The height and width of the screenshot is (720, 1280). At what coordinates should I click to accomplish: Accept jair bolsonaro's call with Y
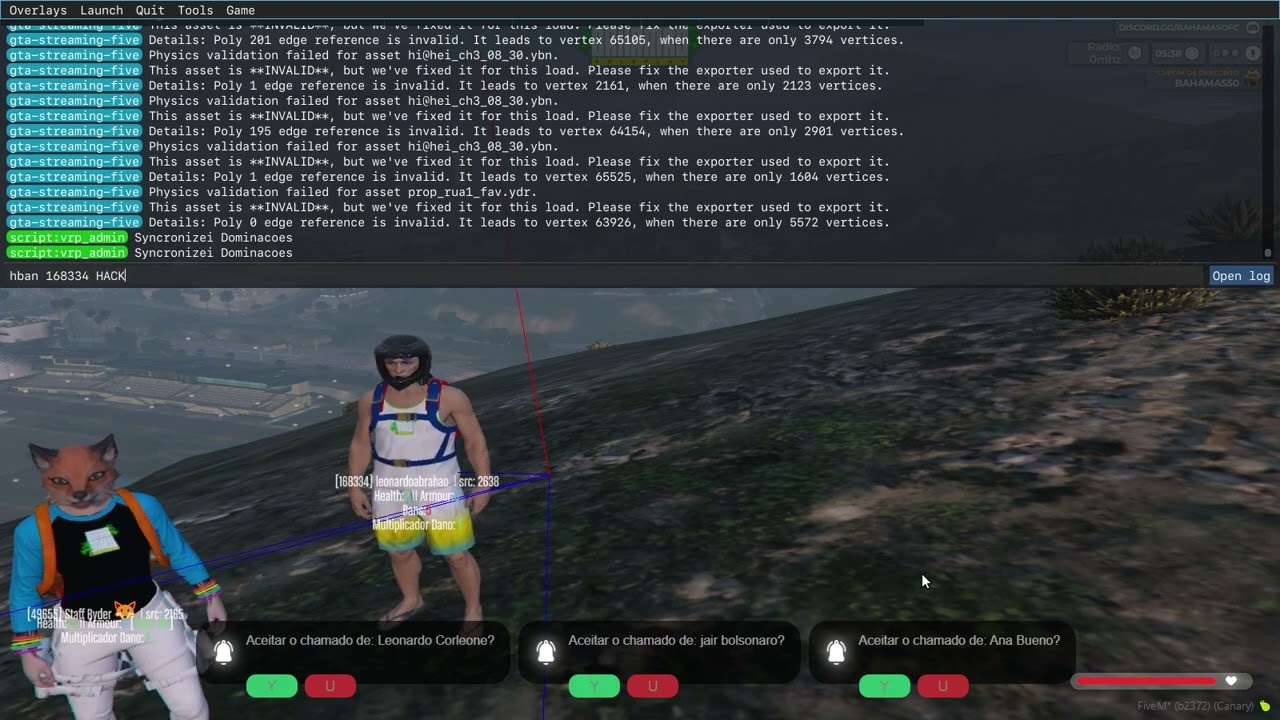[594, 686]
